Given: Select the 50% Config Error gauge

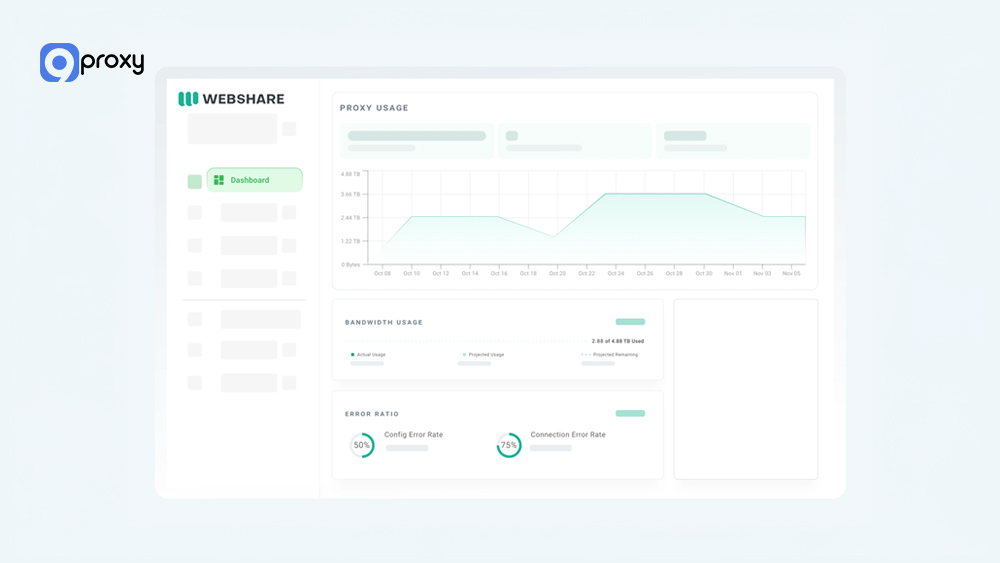Looking at the screenshot, I should (x=362, y=445).
